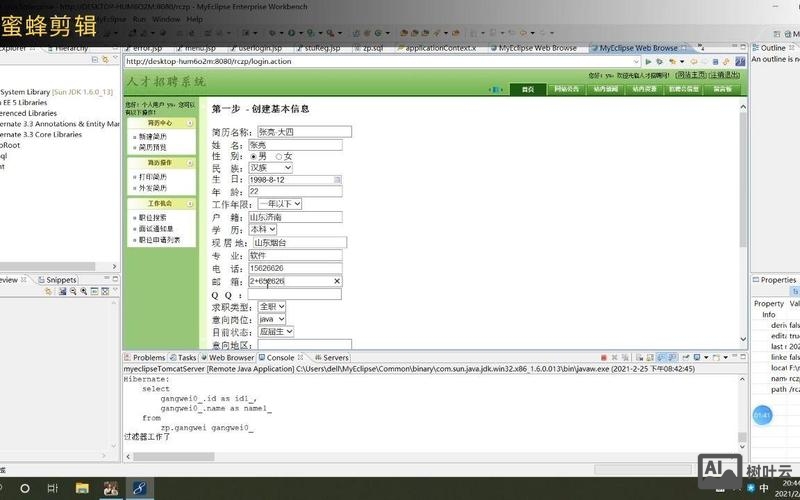Open the 求职类型 dropdown showing 全职
The width and height of the screenshot is (800, 500).
(x=271, y=307)
